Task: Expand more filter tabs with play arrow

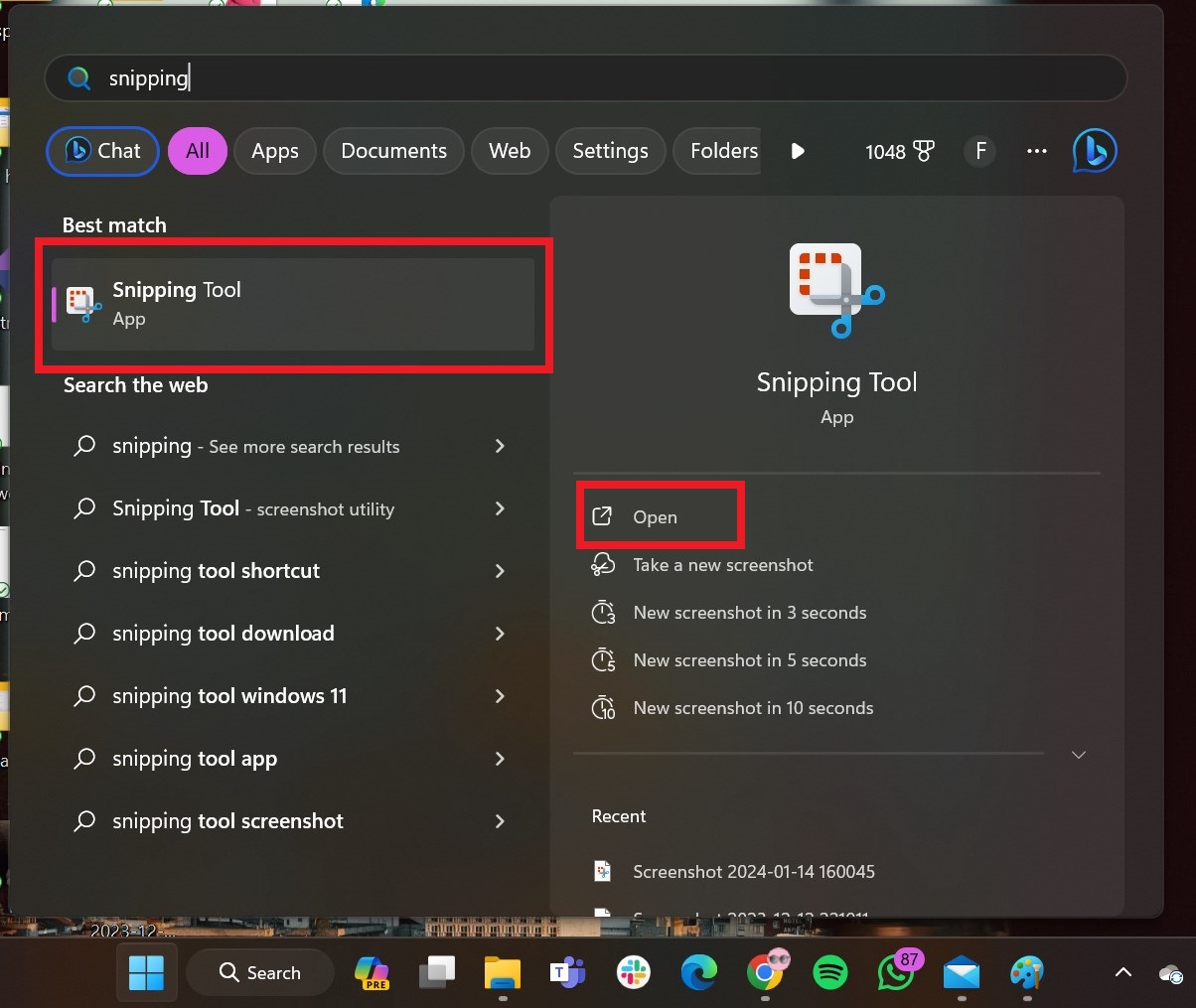Action: 798,151
